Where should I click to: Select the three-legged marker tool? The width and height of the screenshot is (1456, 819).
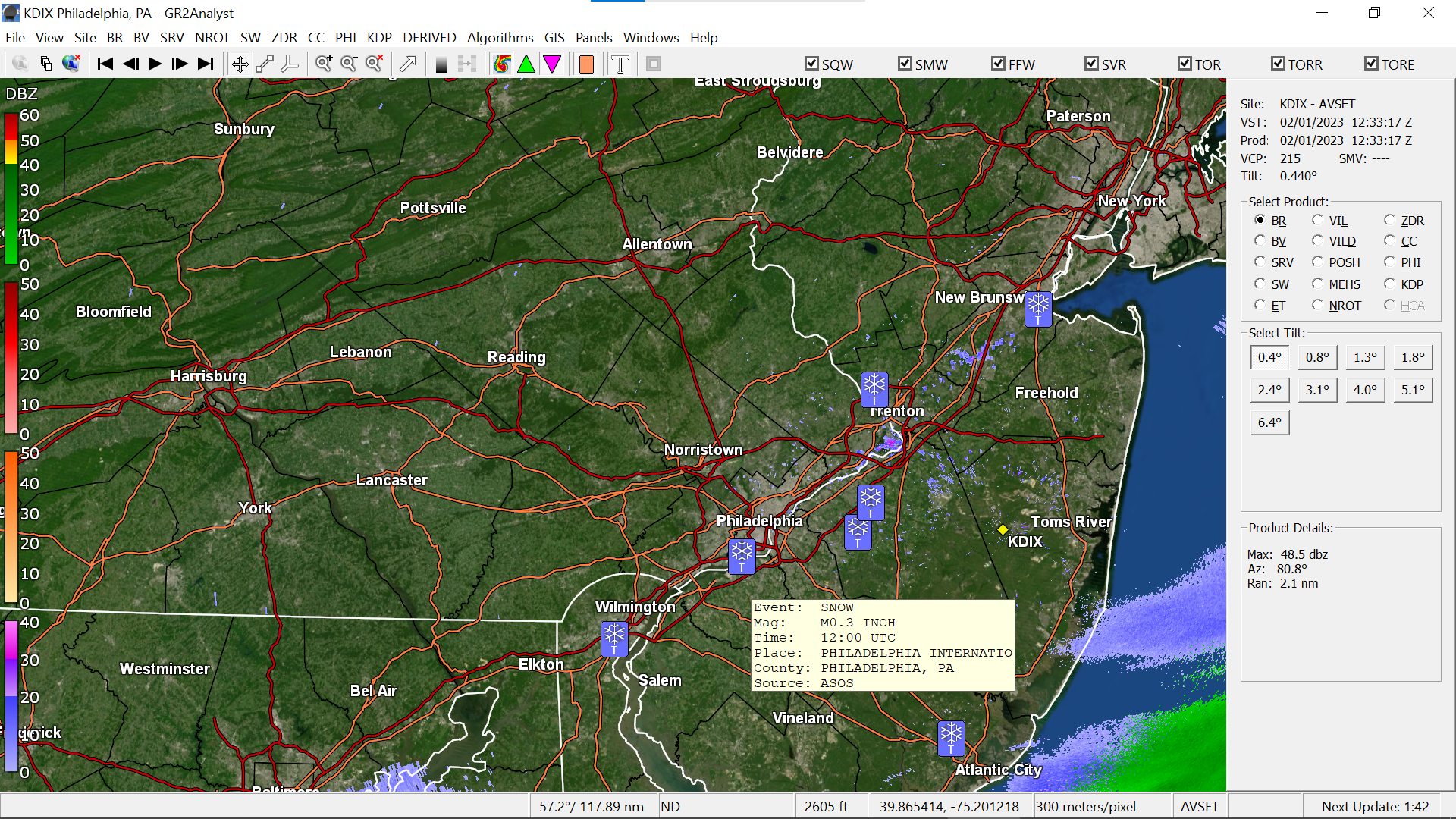tap(290, 64)
